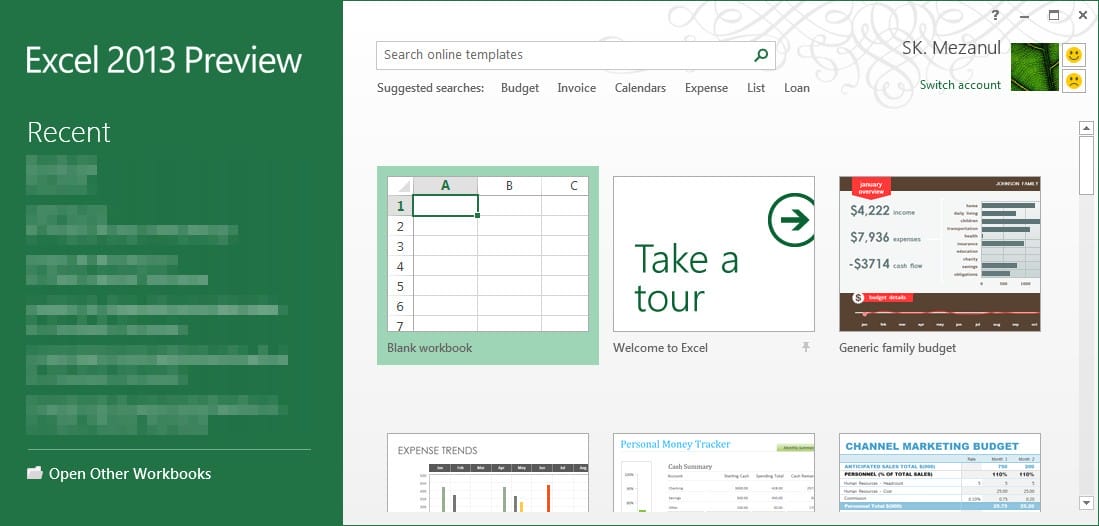The width and height of the screenshot is (1099, 526).
Task: Click the green leaf account picture
Action: (1035, 67)
